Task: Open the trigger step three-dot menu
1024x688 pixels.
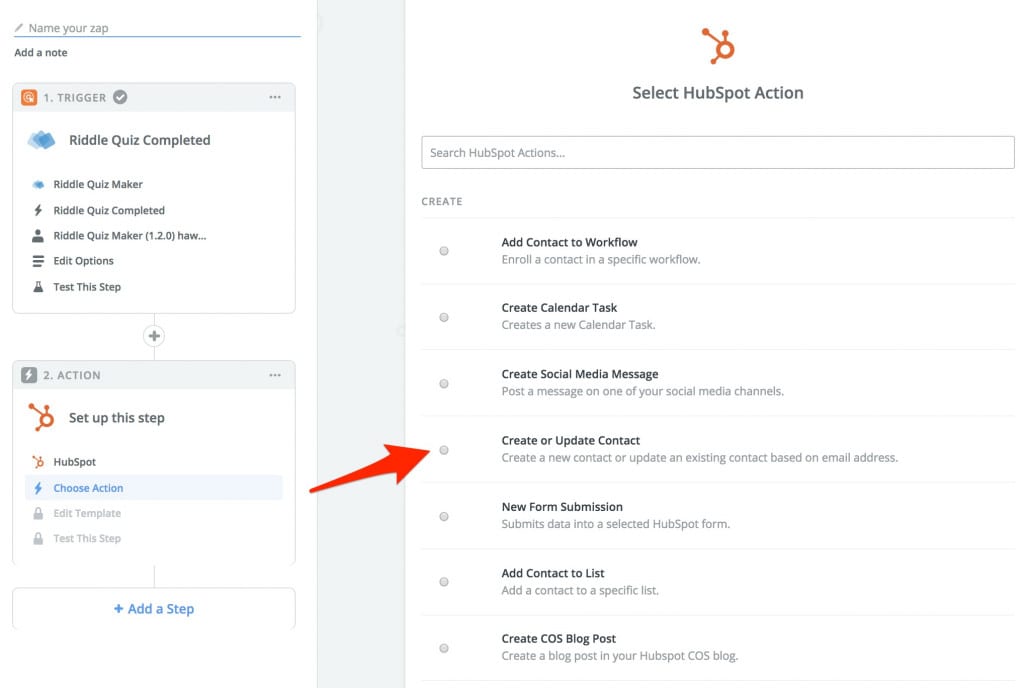Action: point(275,97)
